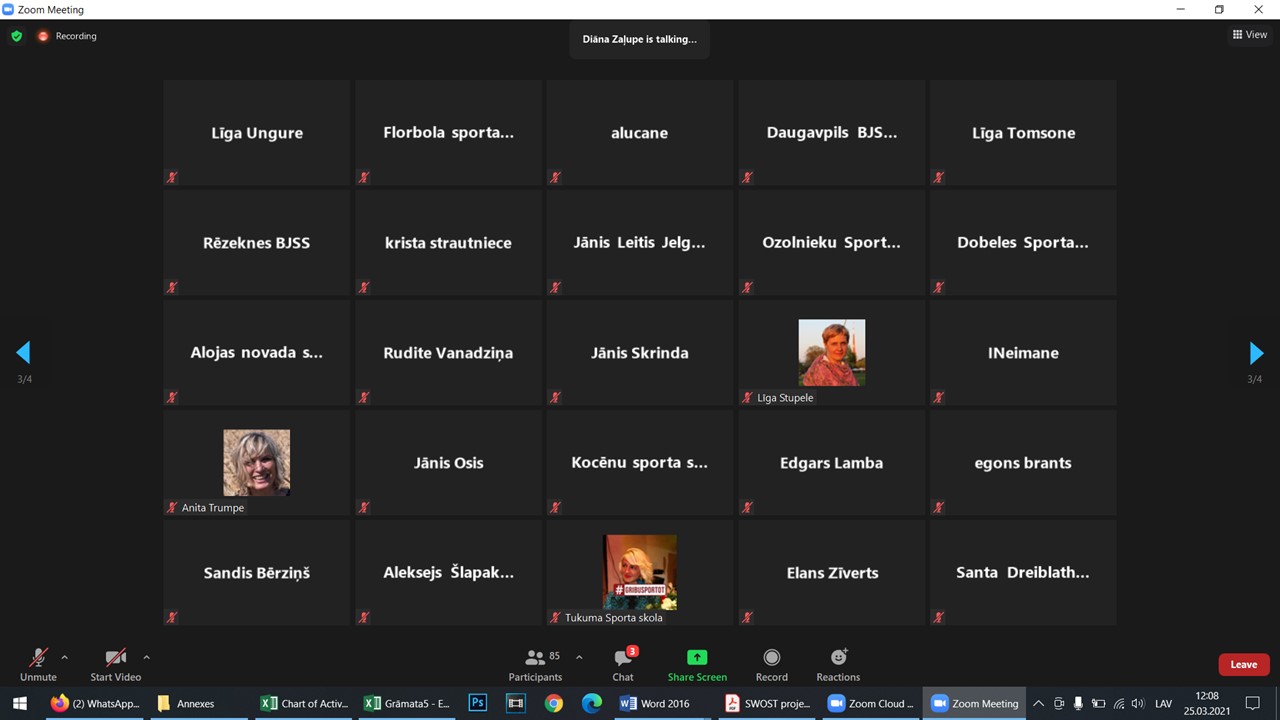Start the video camera
The image size is (1280, 720).
pos(116,658)
